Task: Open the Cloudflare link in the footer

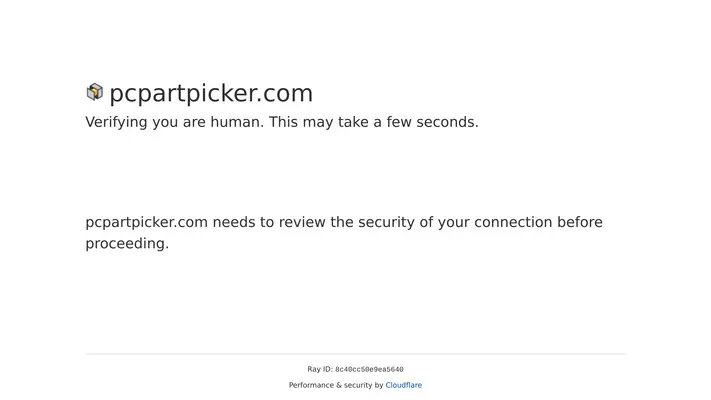Action: [404, 385]
